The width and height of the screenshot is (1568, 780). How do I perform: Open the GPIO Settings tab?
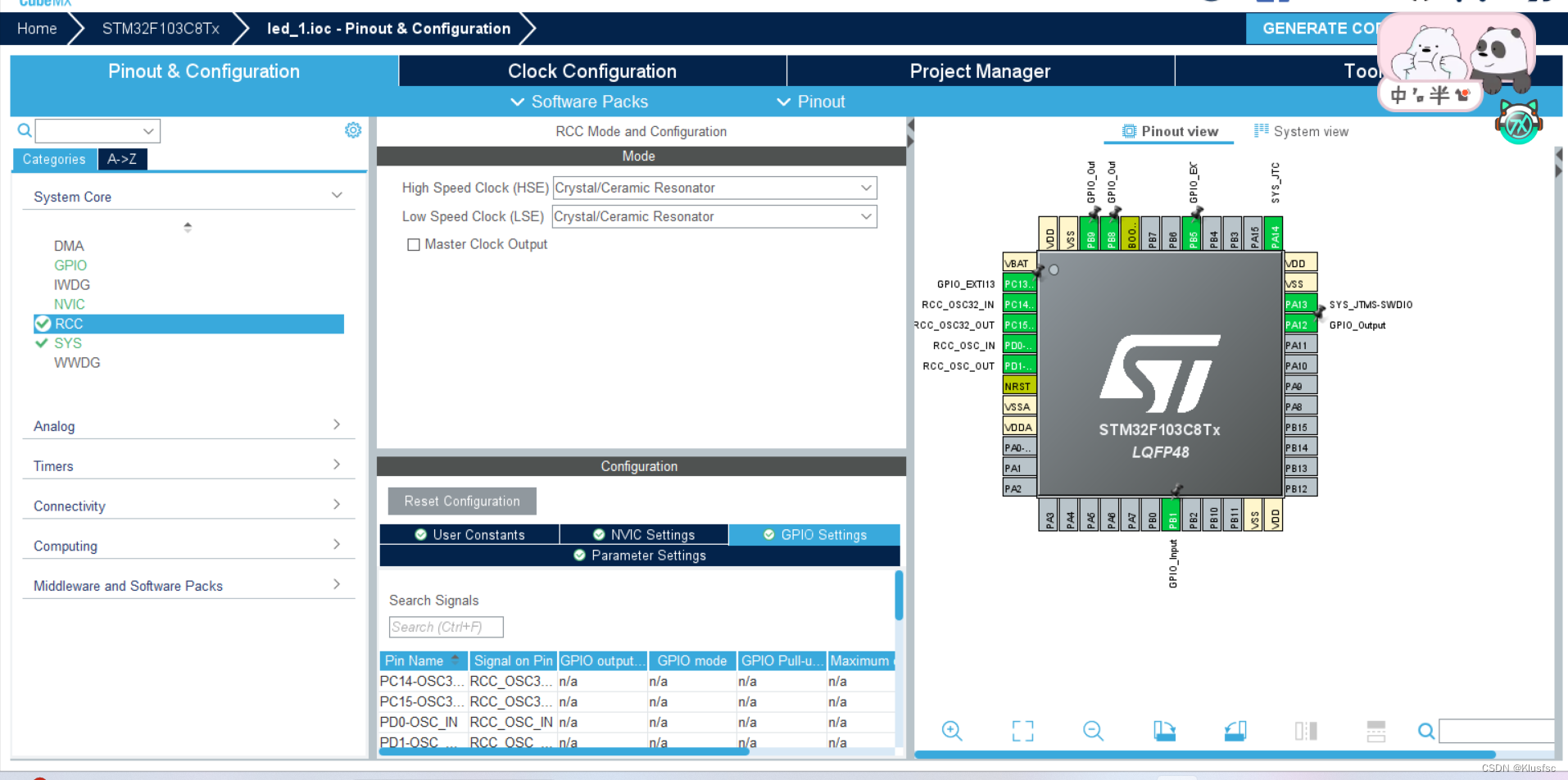pos(814,534)
